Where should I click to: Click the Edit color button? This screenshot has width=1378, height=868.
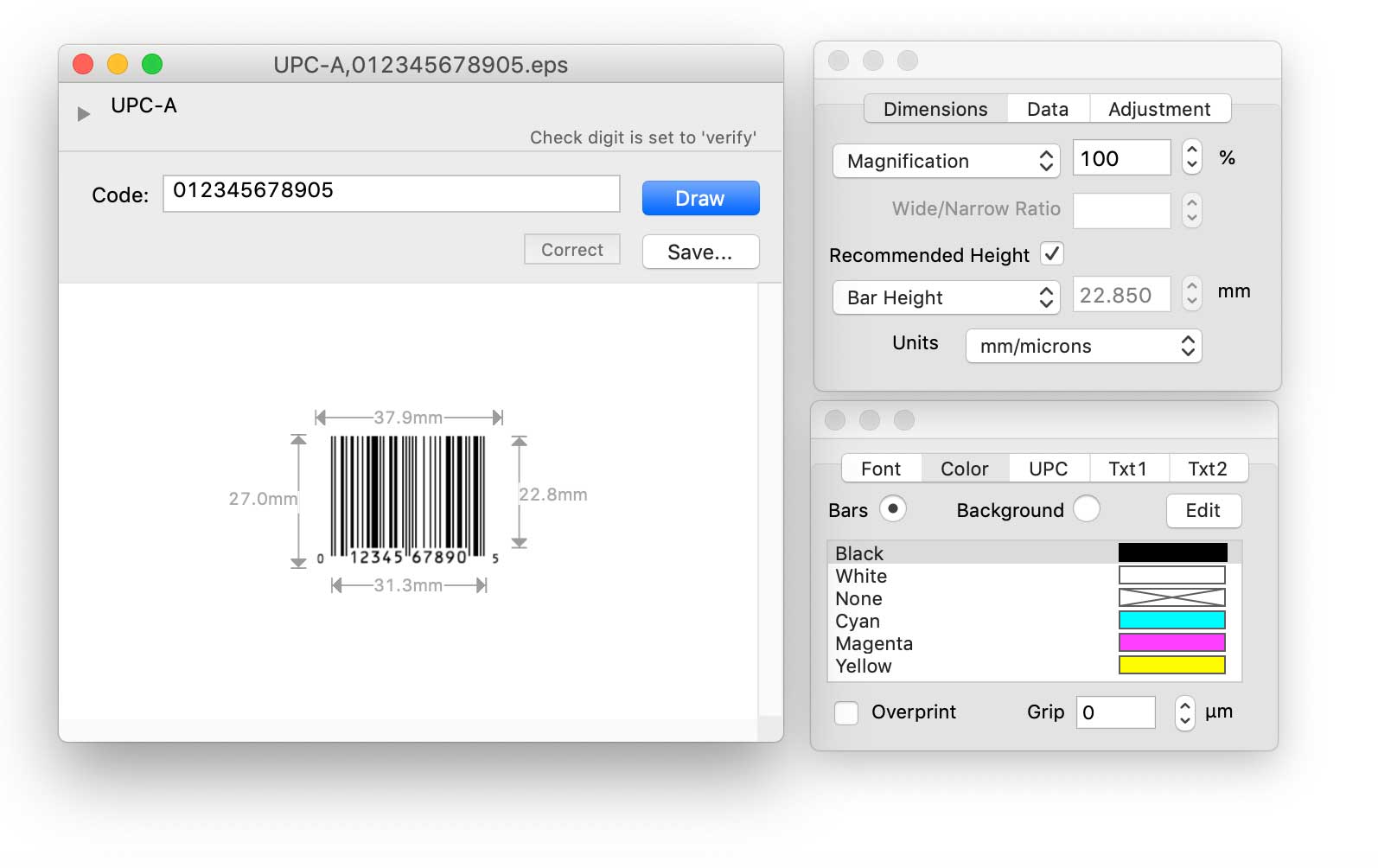tap(1203, 510)
